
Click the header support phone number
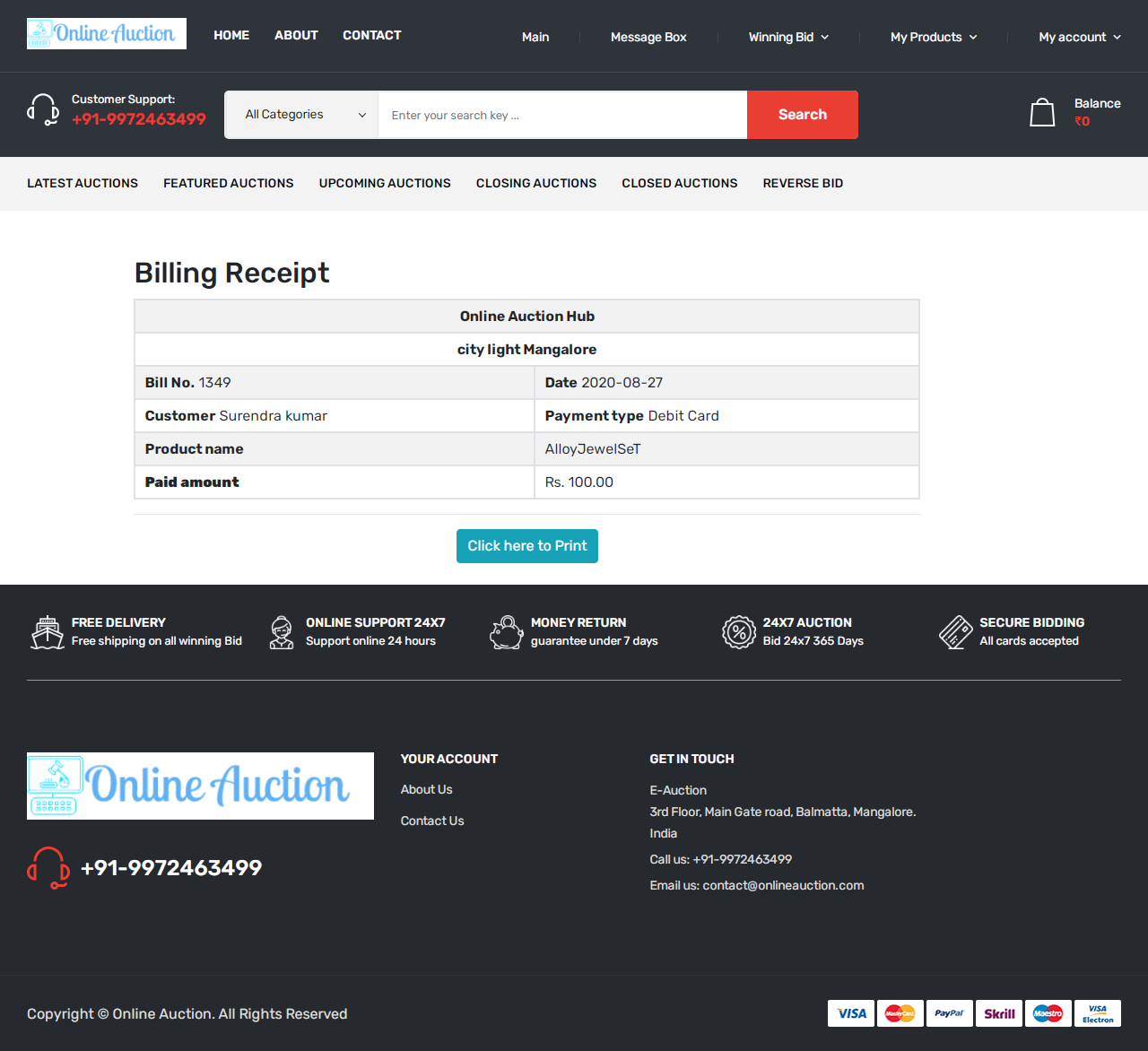pyautogui.click(x=139, y=119)
